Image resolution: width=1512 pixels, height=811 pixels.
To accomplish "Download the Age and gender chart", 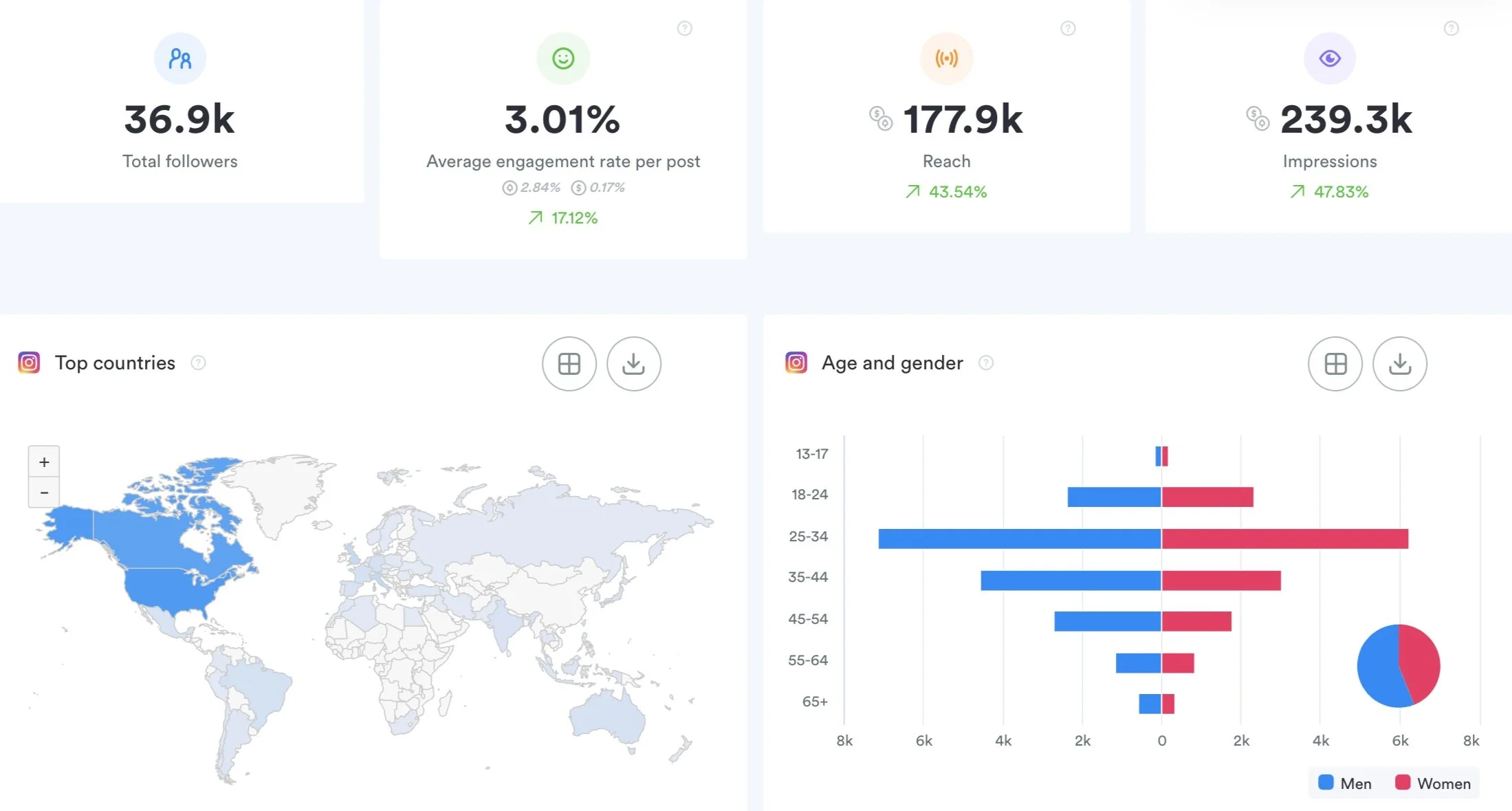I will [x=1399, y=364].
